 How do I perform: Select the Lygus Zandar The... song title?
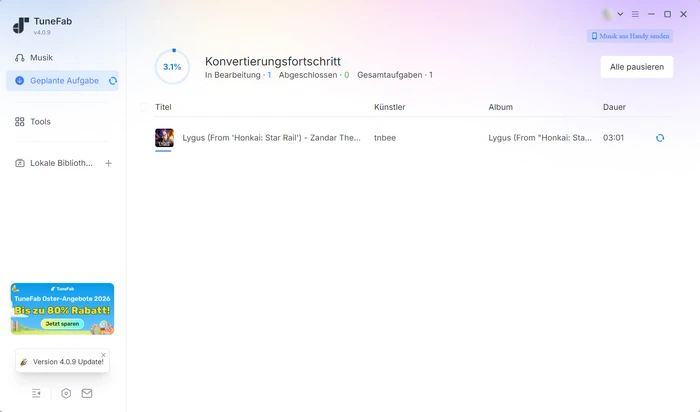click(x=271, y=137)
